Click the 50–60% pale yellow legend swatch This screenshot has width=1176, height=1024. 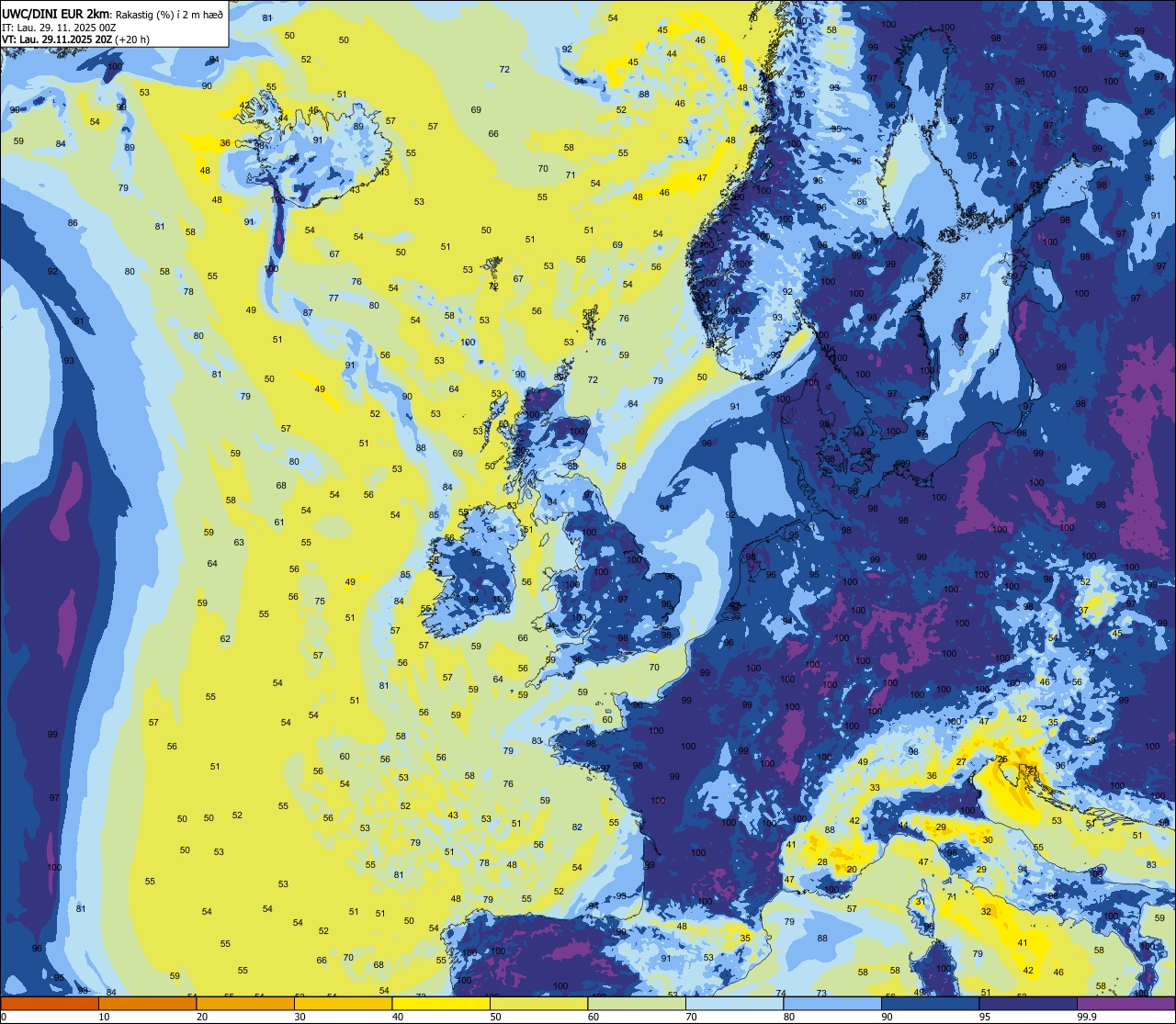click(538, 1004)
